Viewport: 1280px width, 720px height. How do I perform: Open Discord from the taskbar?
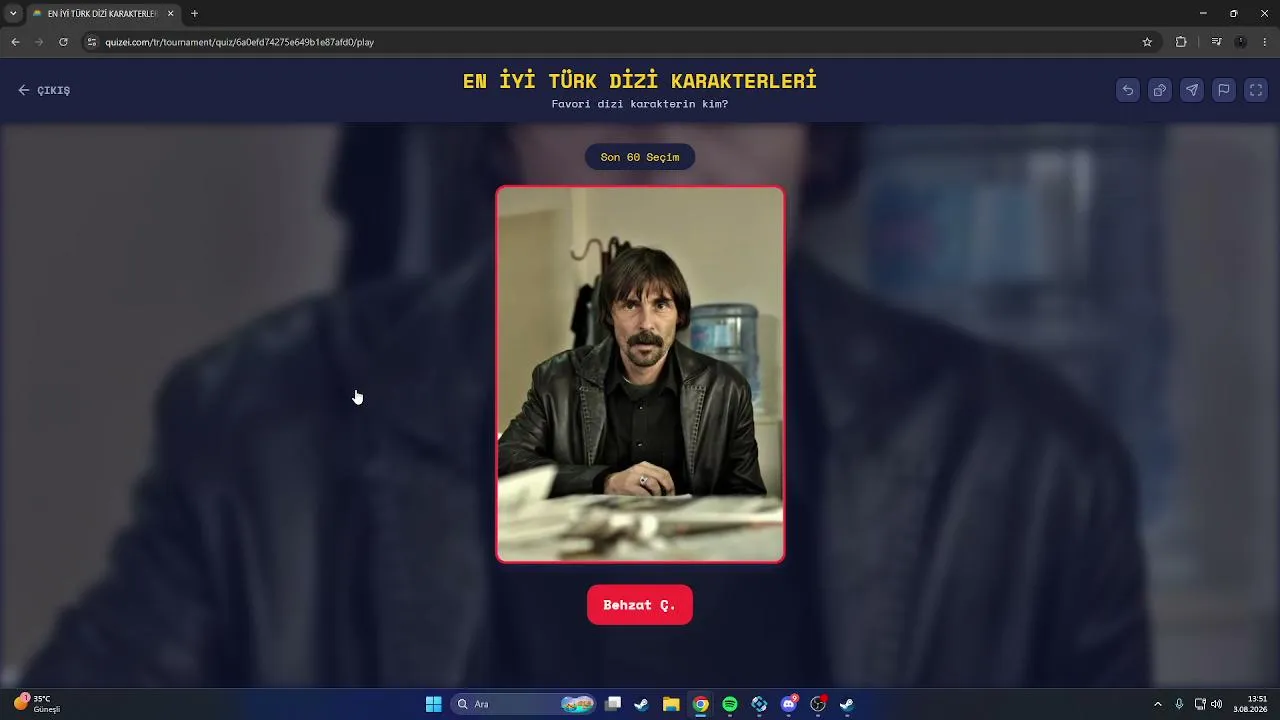[789, 704]
